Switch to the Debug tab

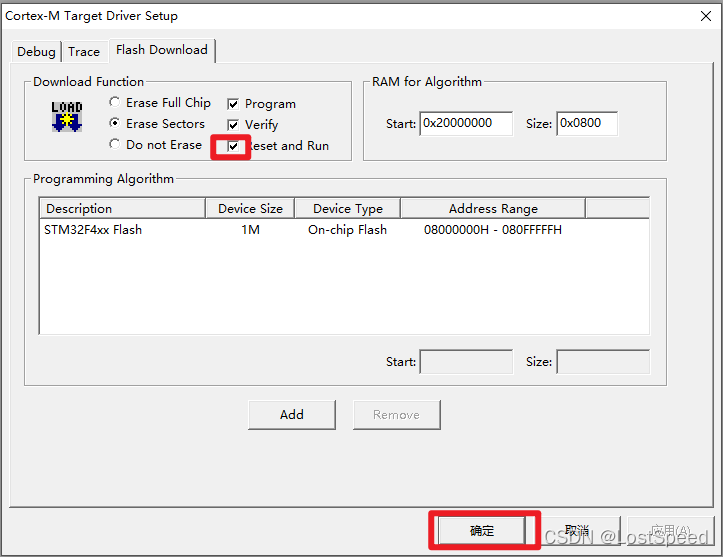(36, 52)
